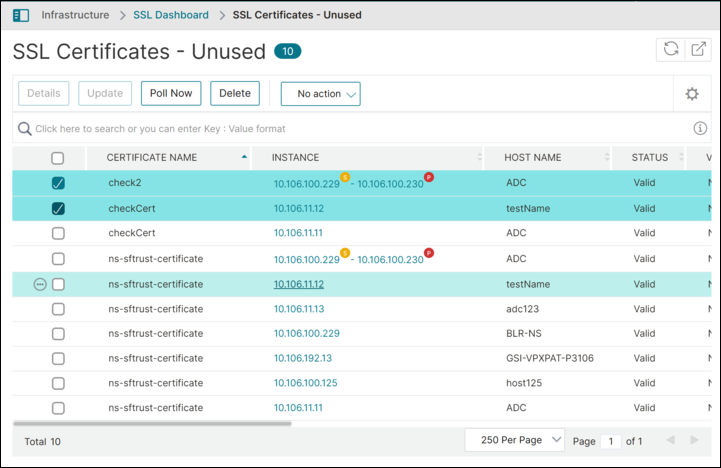Open row actions ellipsis for 10.106.11.12
This screenshot has width=721, height=468.
point(40,285)
